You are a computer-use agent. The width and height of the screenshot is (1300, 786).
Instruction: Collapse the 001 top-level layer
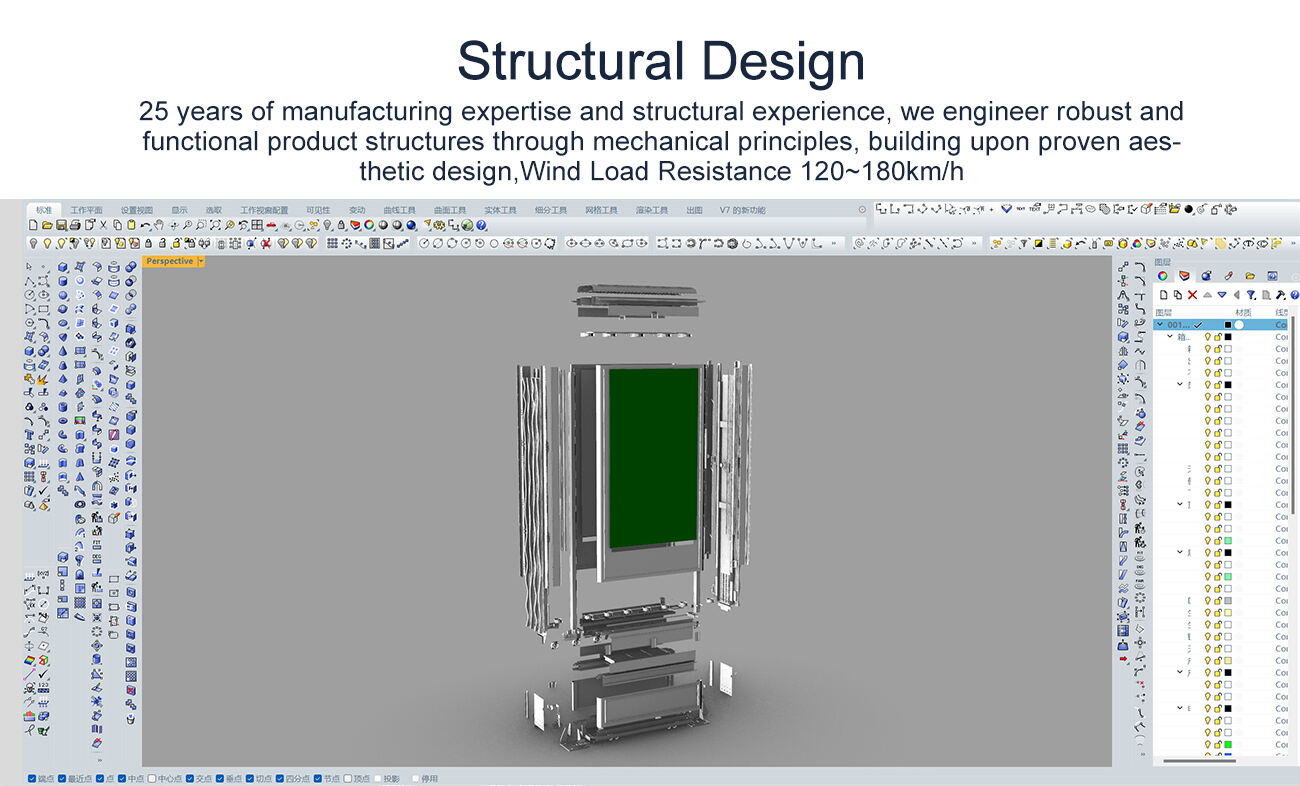pos(1160,325)
